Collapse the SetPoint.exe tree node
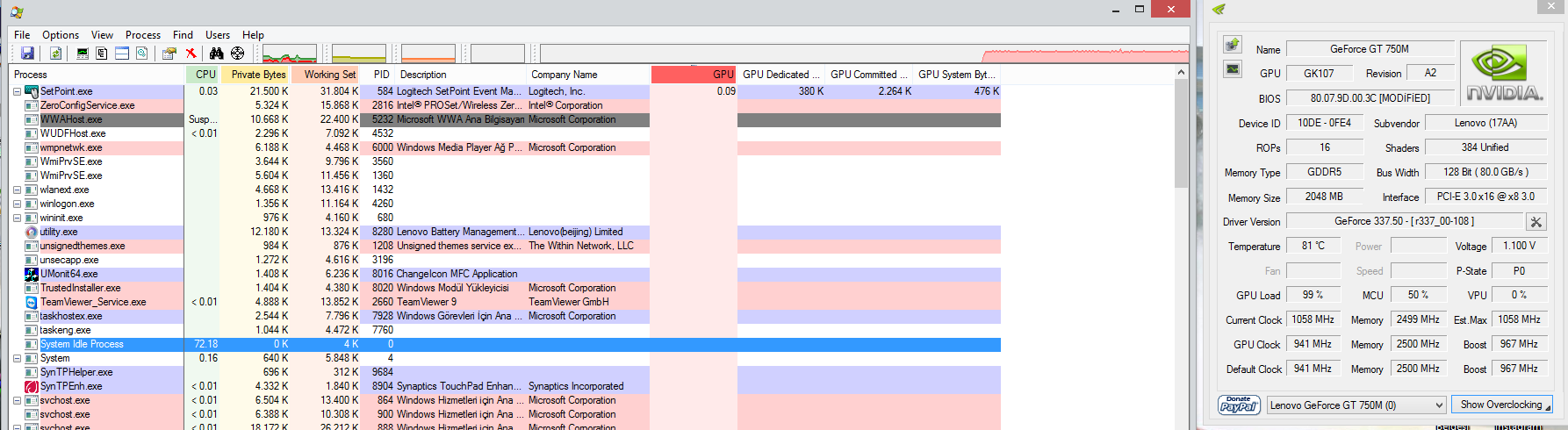 (17, 91)
